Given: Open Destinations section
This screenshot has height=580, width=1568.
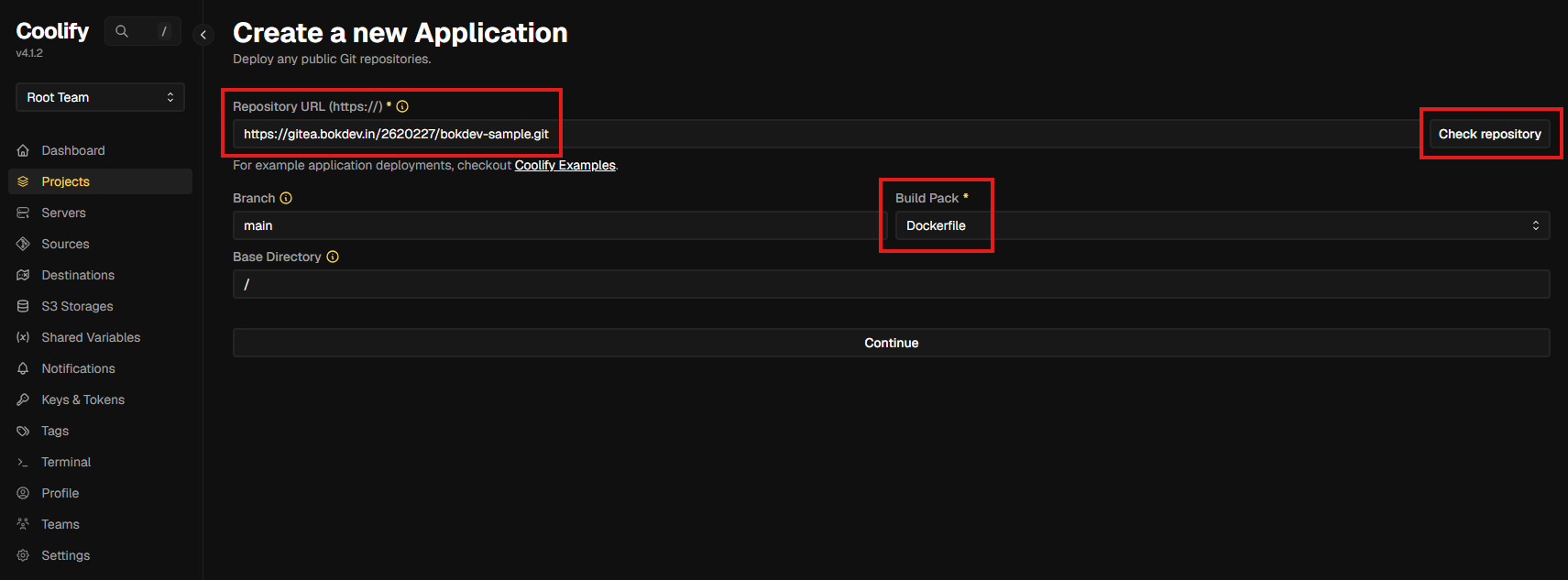Looking at the screenshot, I should pyautogui.click(x=100, y=275).
